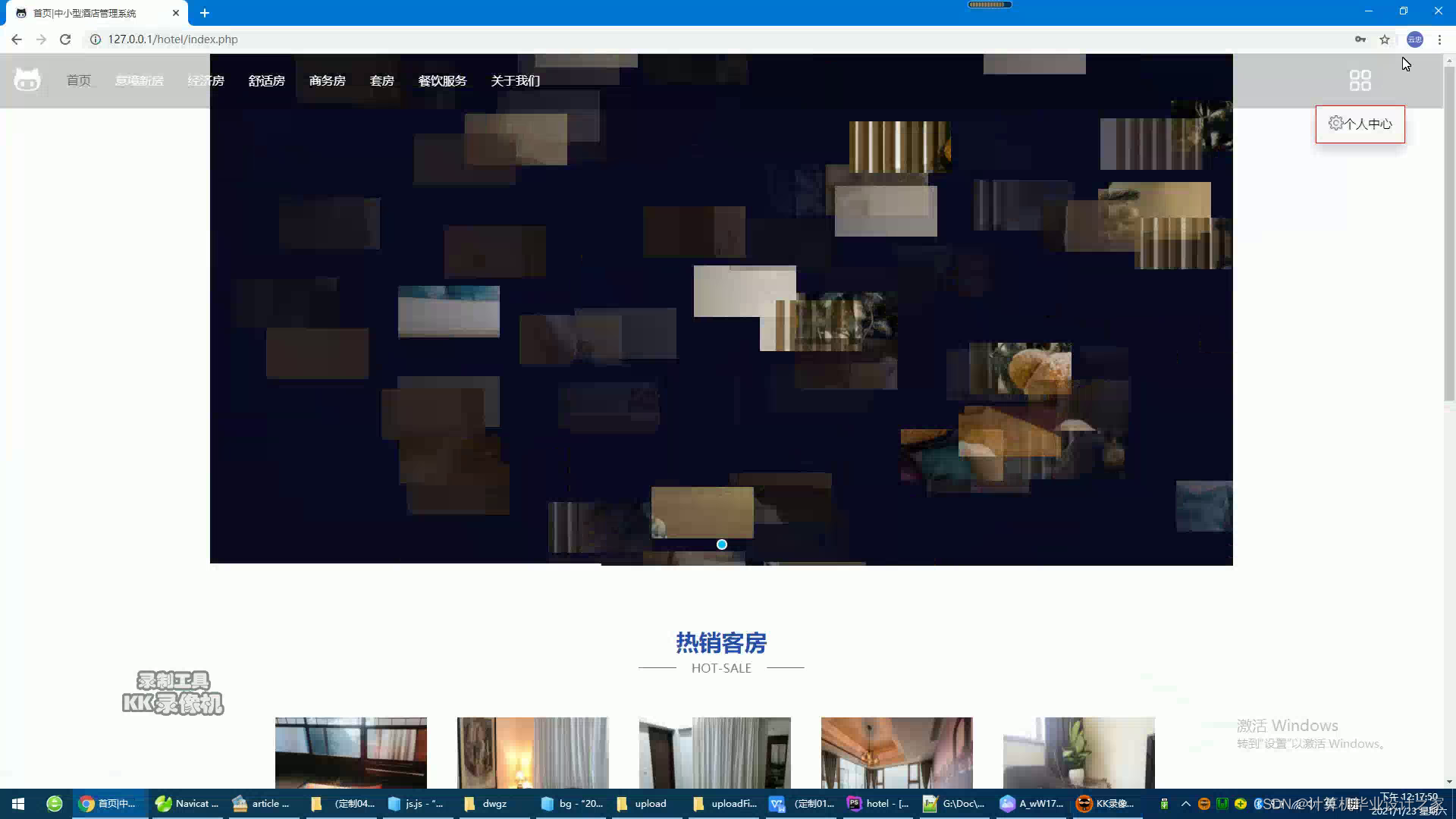Viewport: 1456px width, 819px height.
Task: Click the page vertical scrollbar thumb
Action: (1449, 234)
